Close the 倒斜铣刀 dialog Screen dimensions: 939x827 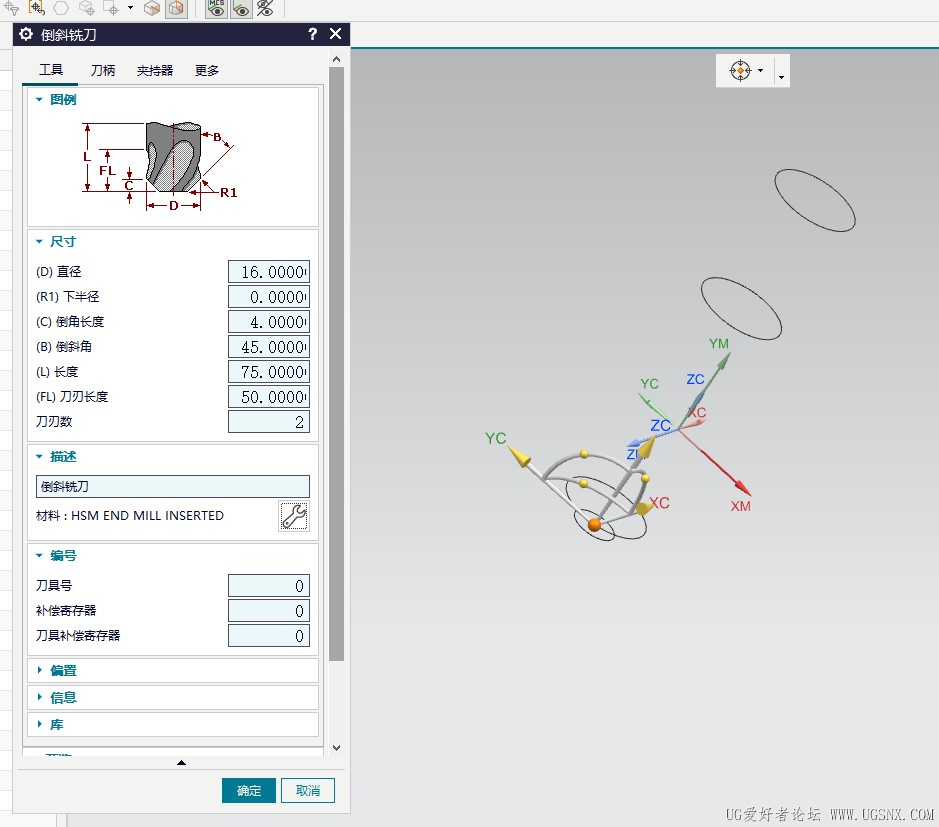point(335,34)
